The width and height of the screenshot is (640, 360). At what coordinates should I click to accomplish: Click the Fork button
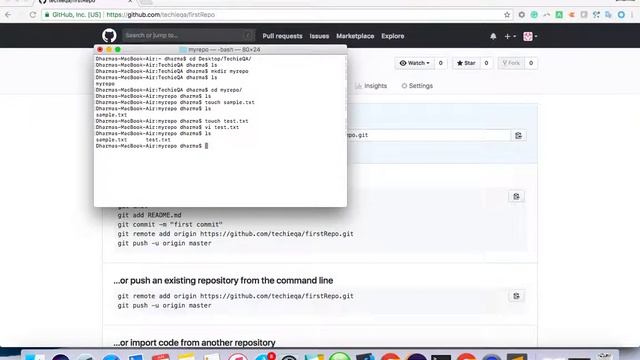pos(511,63)
